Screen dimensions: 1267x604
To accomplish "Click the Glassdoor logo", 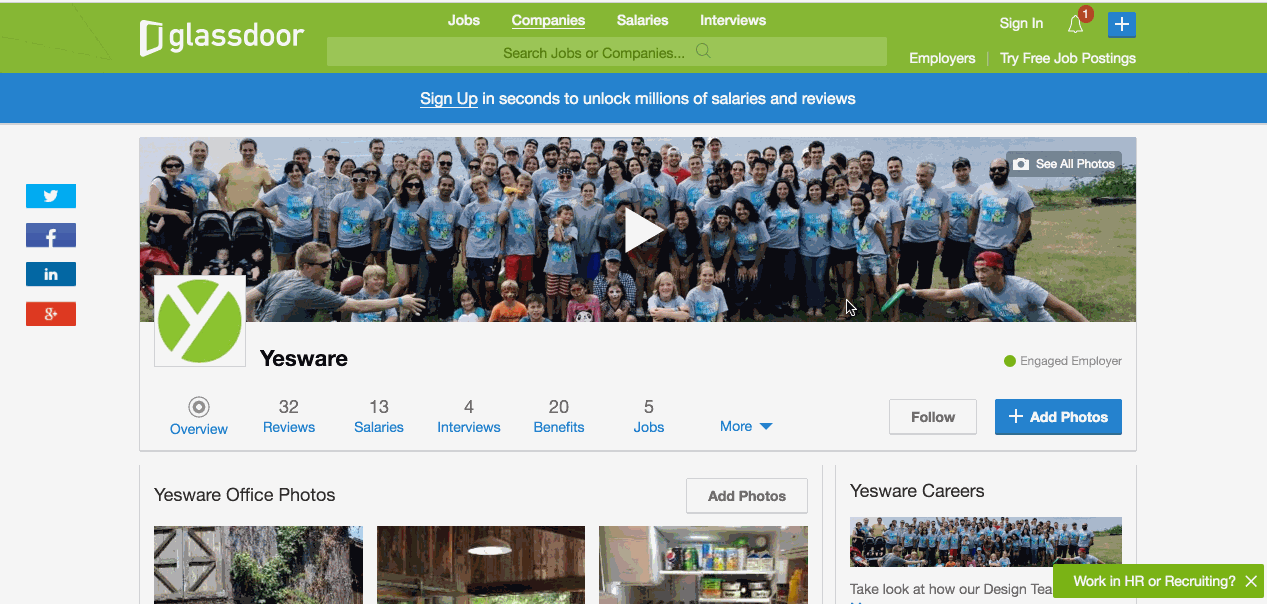I will pyautogui.click(x=222, y=38).
